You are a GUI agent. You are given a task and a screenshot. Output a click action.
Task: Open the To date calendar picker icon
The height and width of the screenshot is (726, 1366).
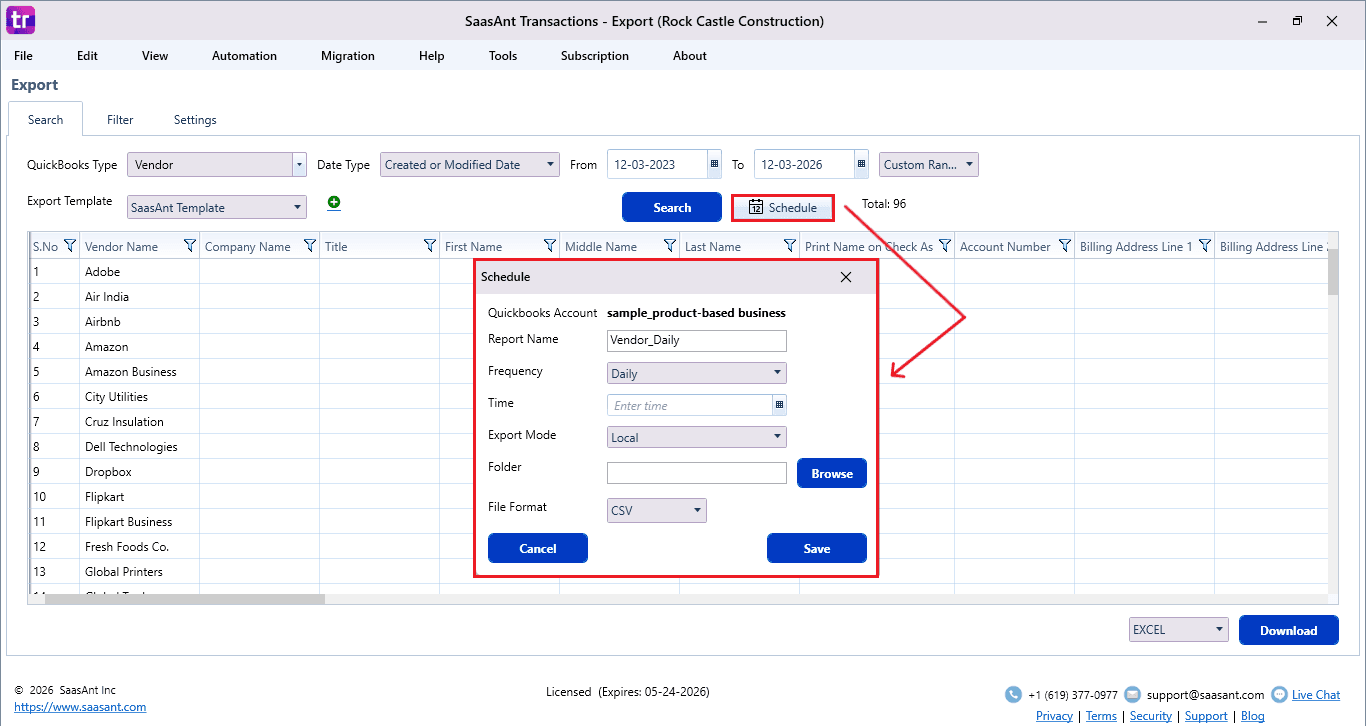pos(861,165)
